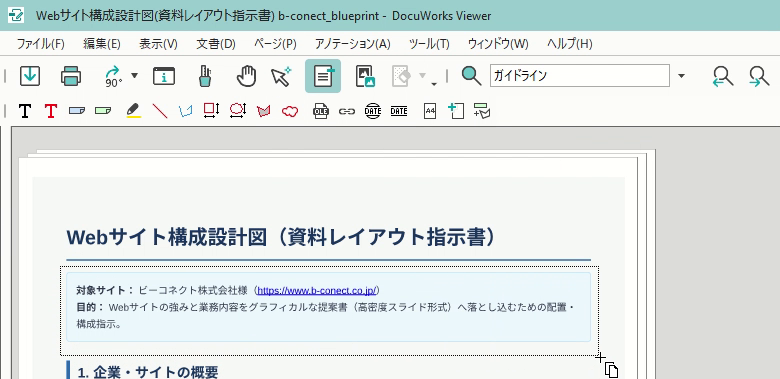
Task: Open the ツール(T) menu
Action: pos(429,44)
